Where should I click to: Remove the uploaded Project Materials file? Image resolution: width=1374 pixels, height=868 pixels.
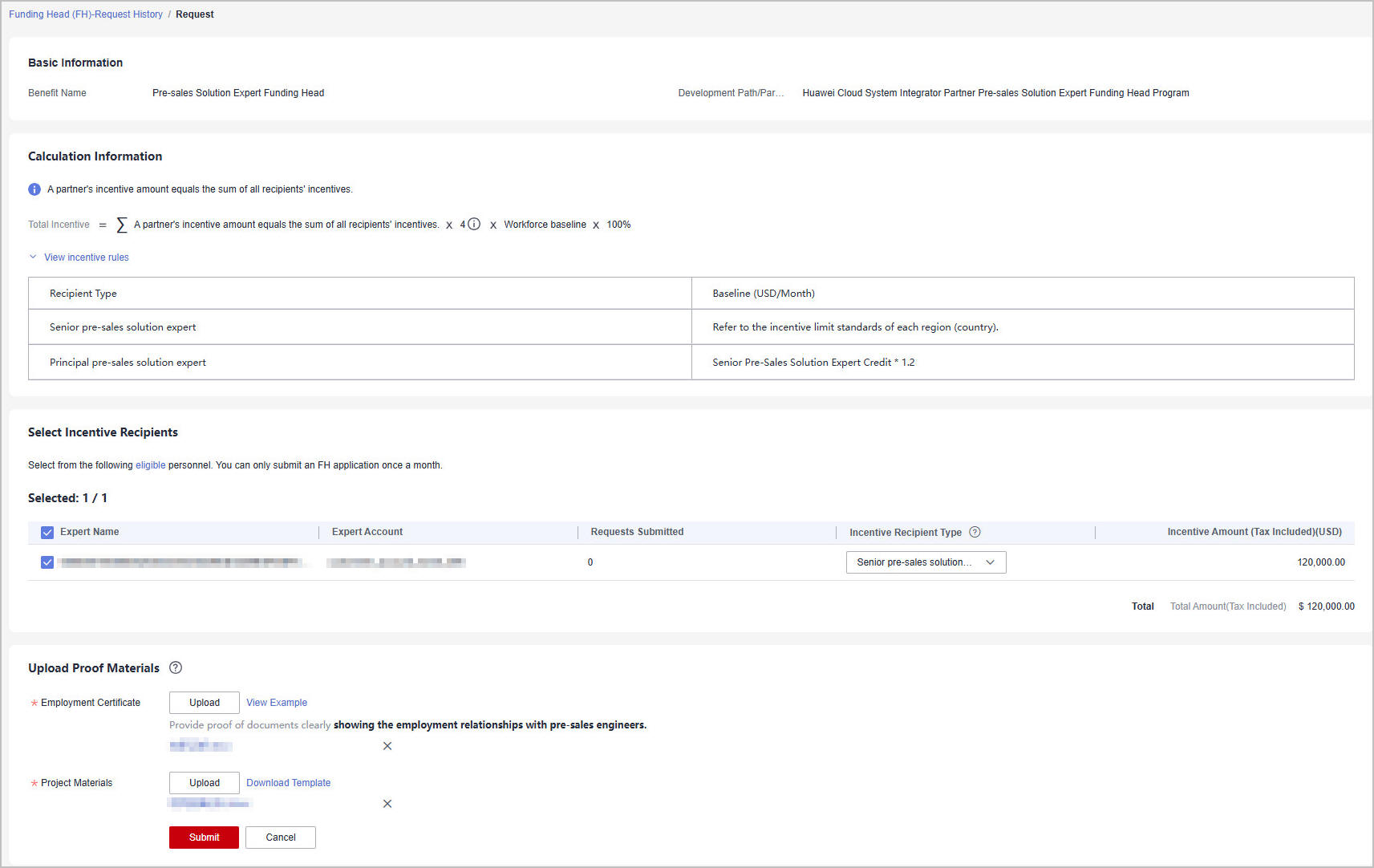(x=387, y=804)
